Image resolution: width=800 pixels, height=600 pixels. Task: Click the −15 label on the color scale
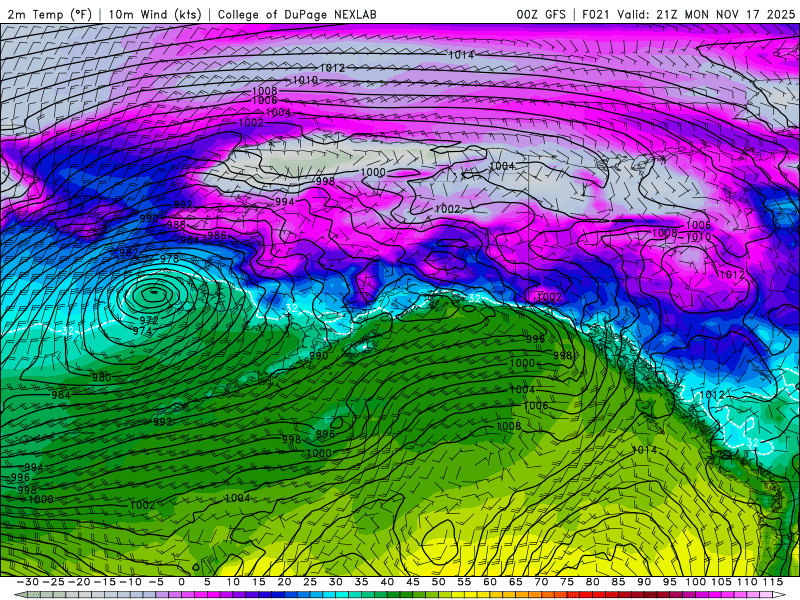click(105, 582)
